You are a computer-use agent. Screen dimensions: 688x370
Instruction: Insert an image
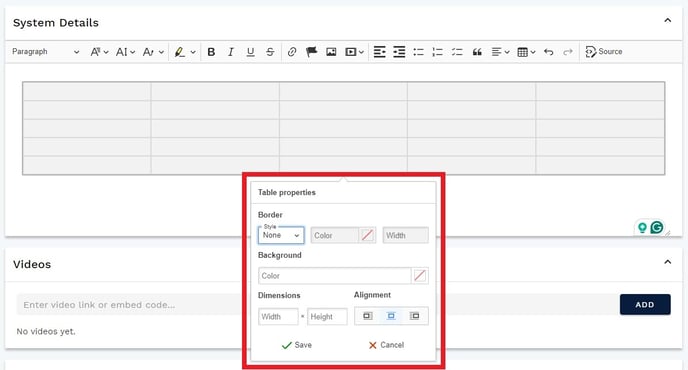(x=331, y=52)
